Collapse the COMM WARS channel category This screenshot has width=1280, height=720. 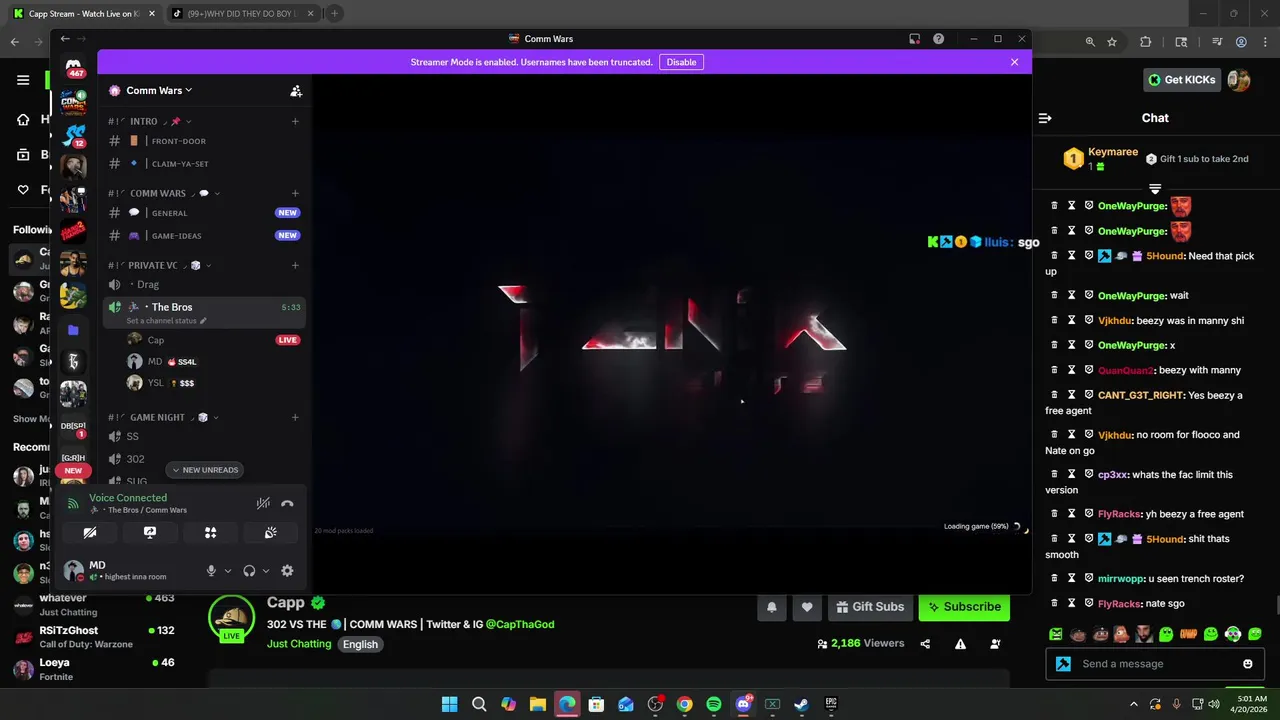click(x=164, y=193)
